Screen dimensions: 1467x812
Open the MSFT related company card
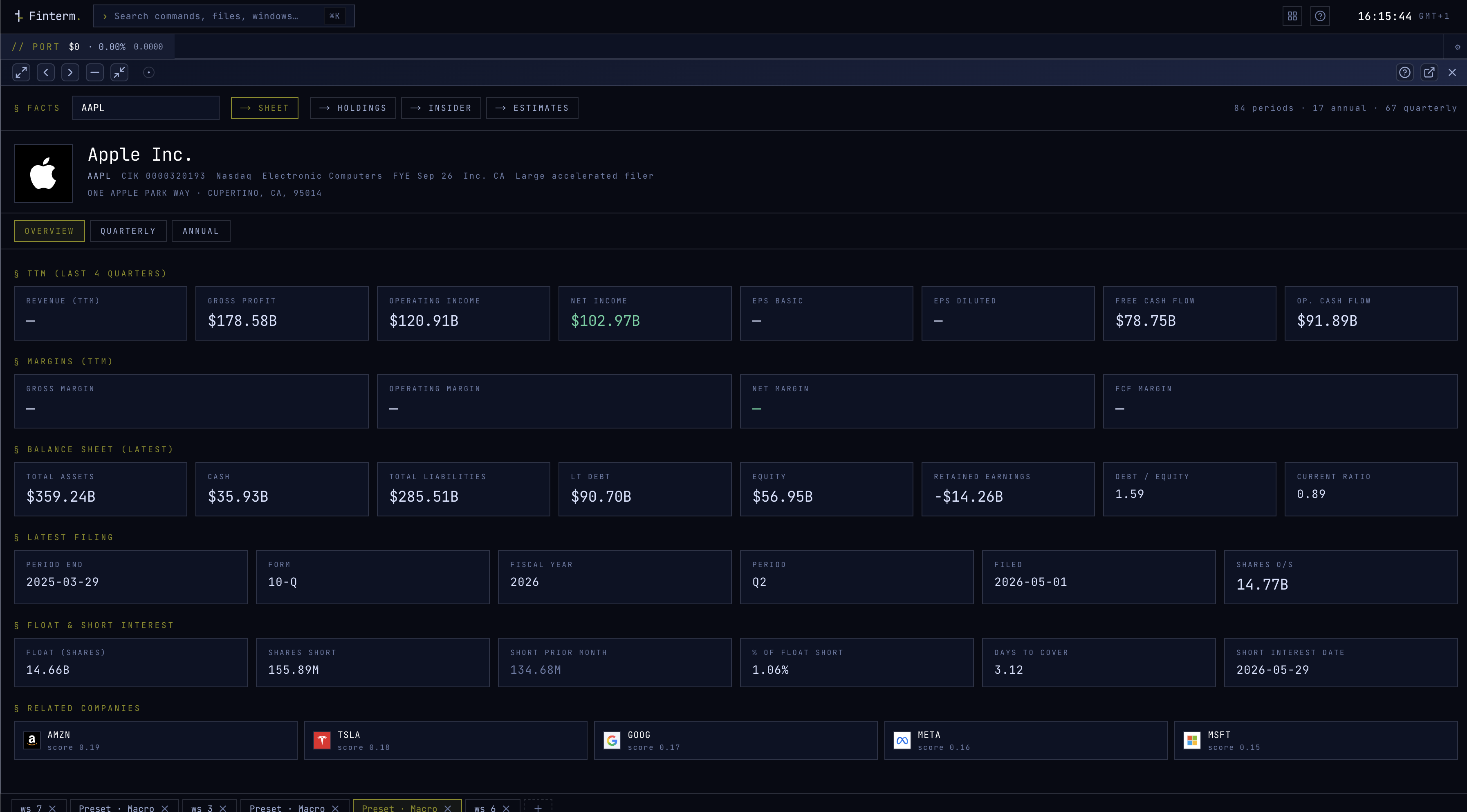[1316, 740]
